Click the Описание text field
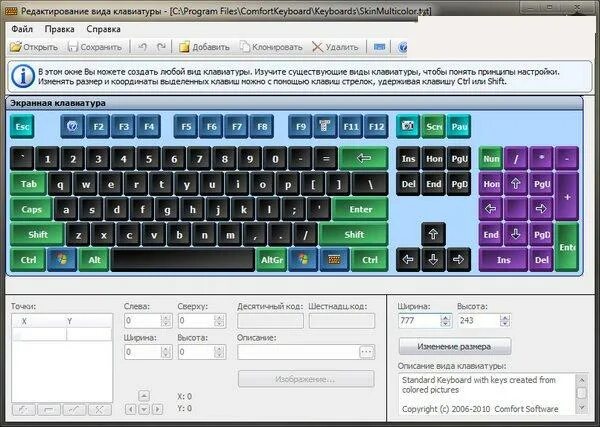 298,352
